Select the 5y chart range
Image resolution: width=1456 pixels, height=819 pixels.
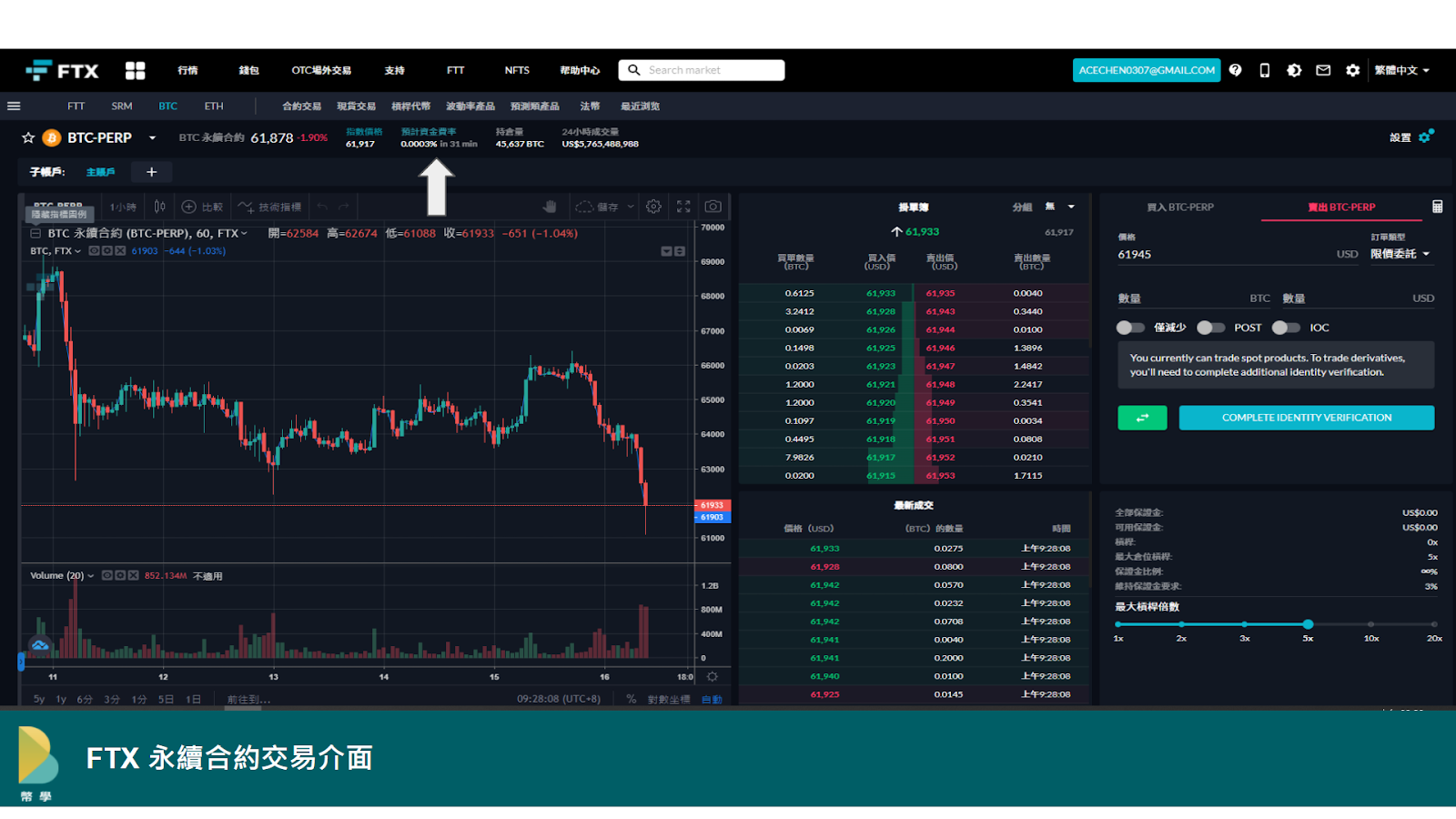(39, 699)
